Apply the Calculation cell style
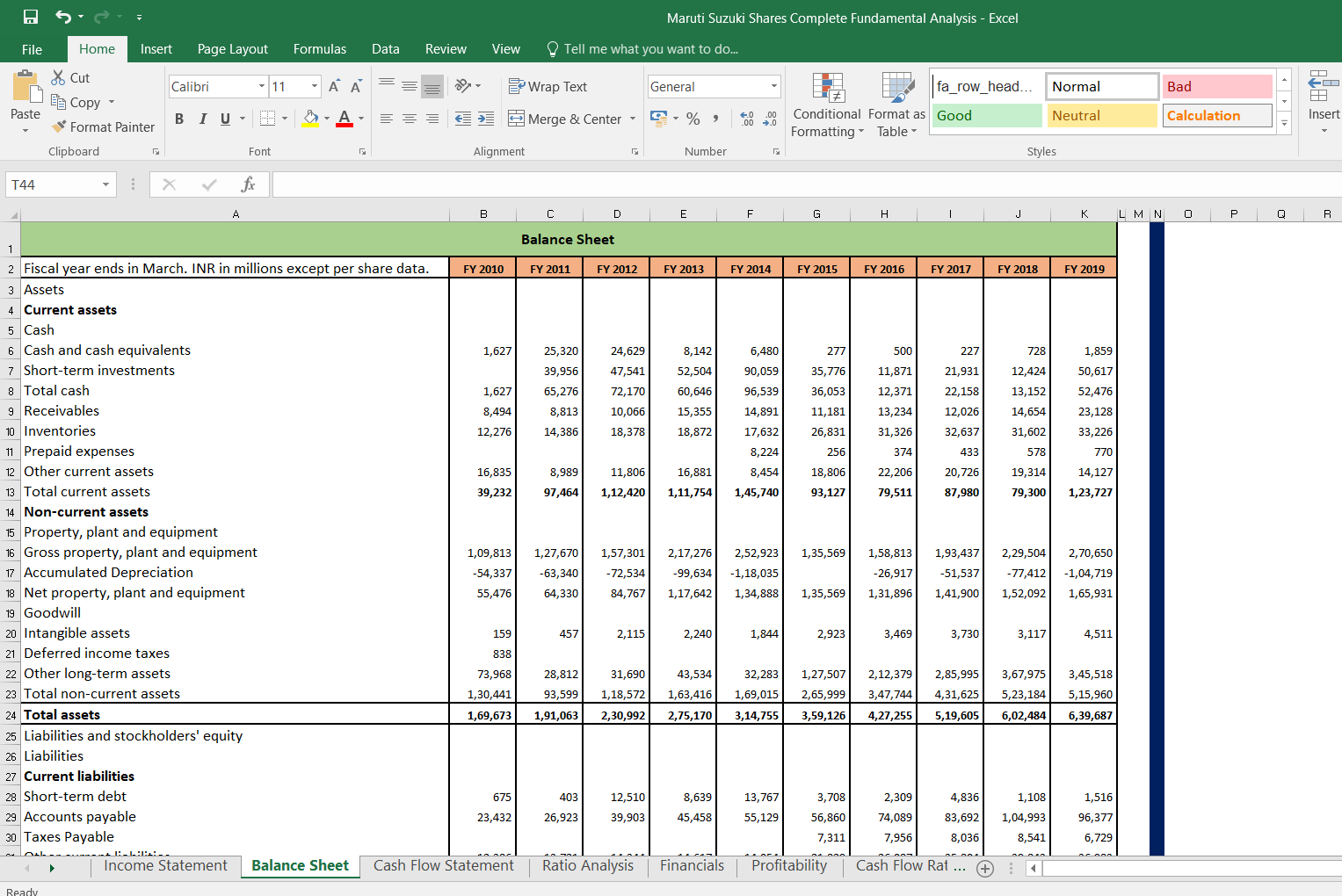 point(1217,115)
